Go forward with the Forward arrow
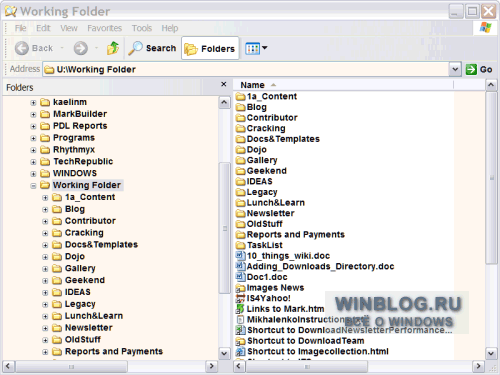The width and height of the screenshot is (500, 375). tap(81, 48)
